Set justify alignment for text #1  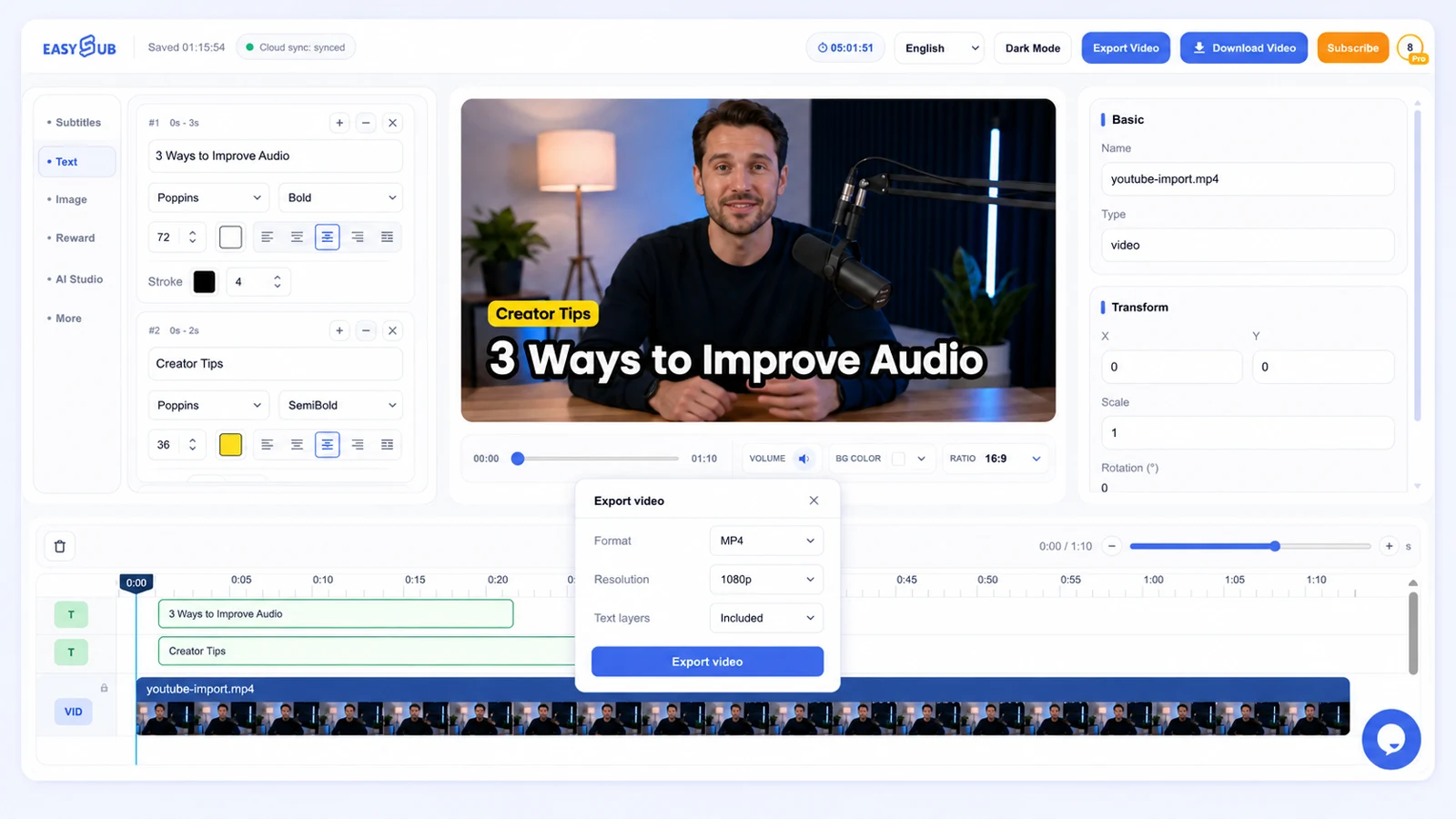387,237
